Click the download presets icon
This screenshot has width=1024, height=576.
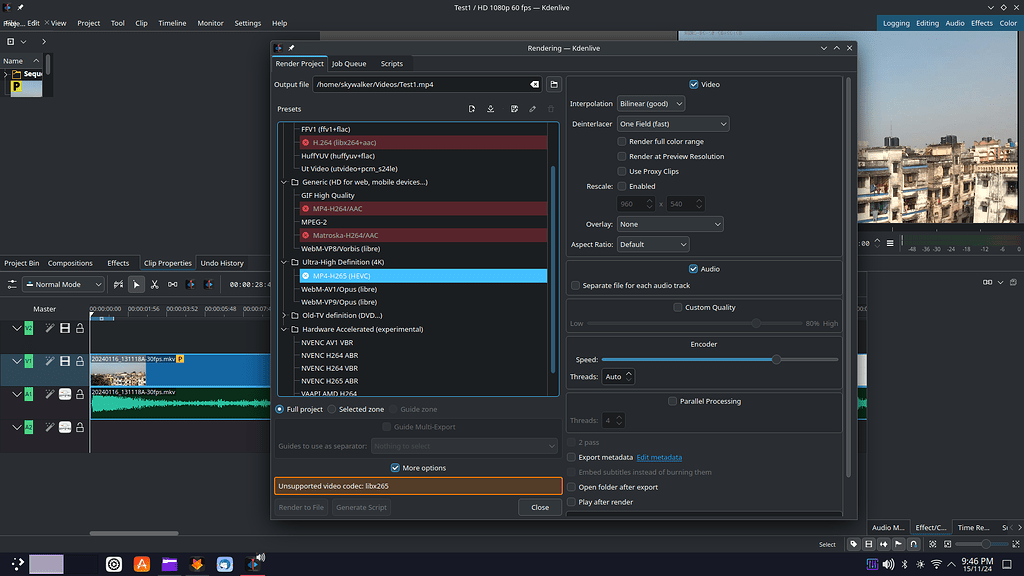tap(491, 109)
